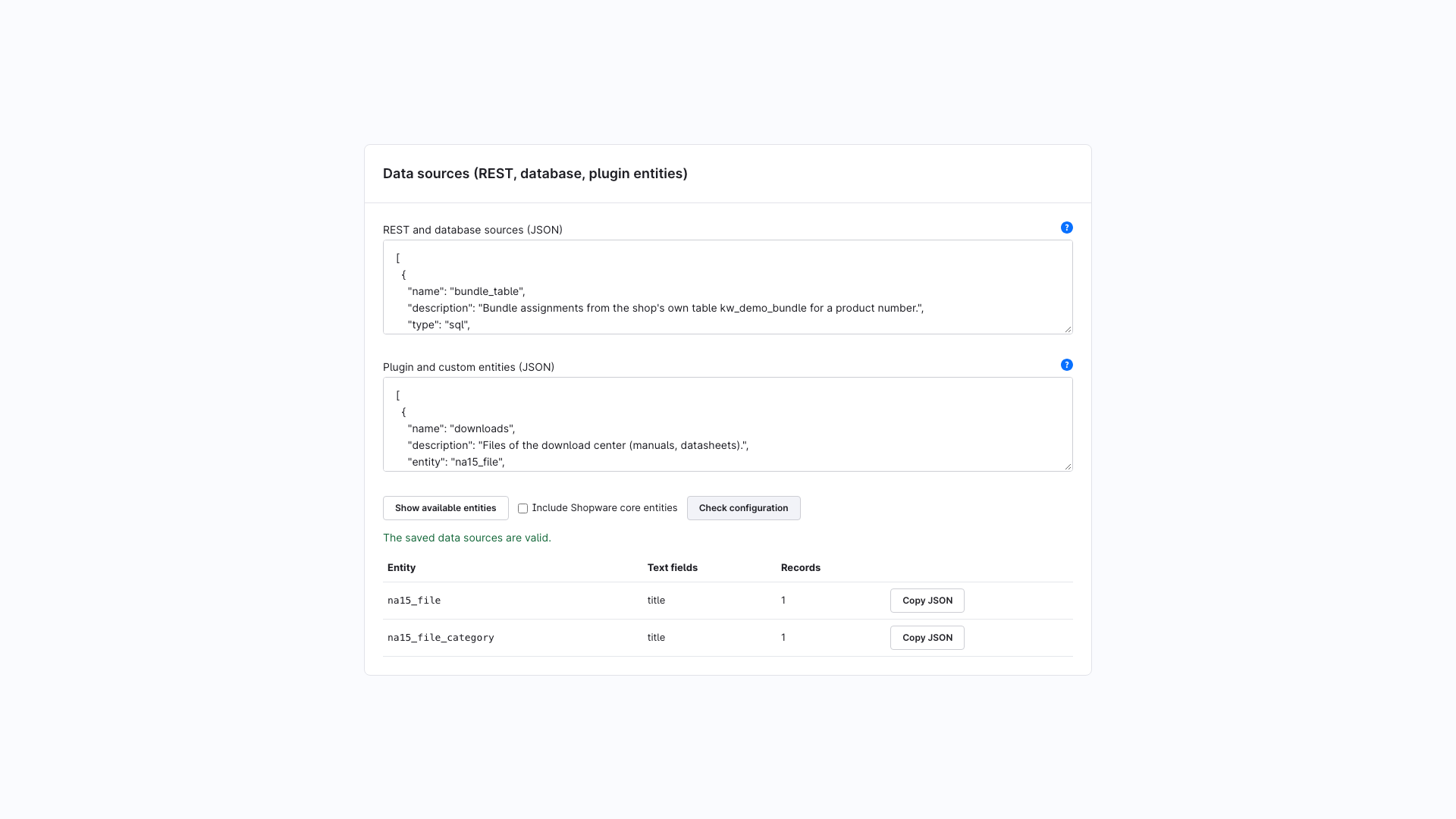Select the na15_file entity name

(x=414, y=601)
